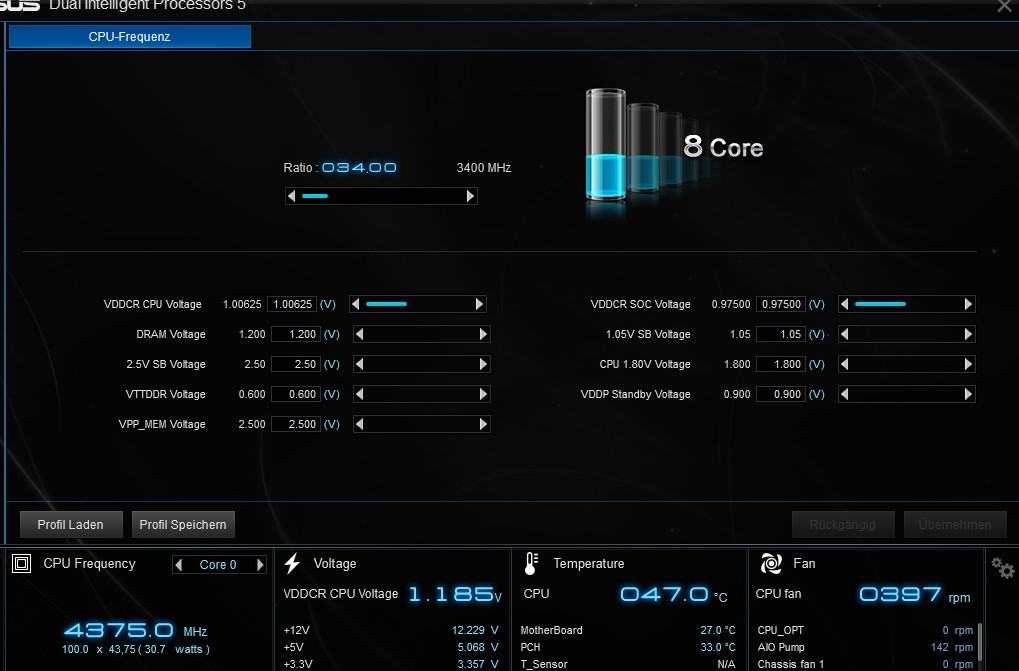Switch to previous core in CPU Frequency

(179, 564)
